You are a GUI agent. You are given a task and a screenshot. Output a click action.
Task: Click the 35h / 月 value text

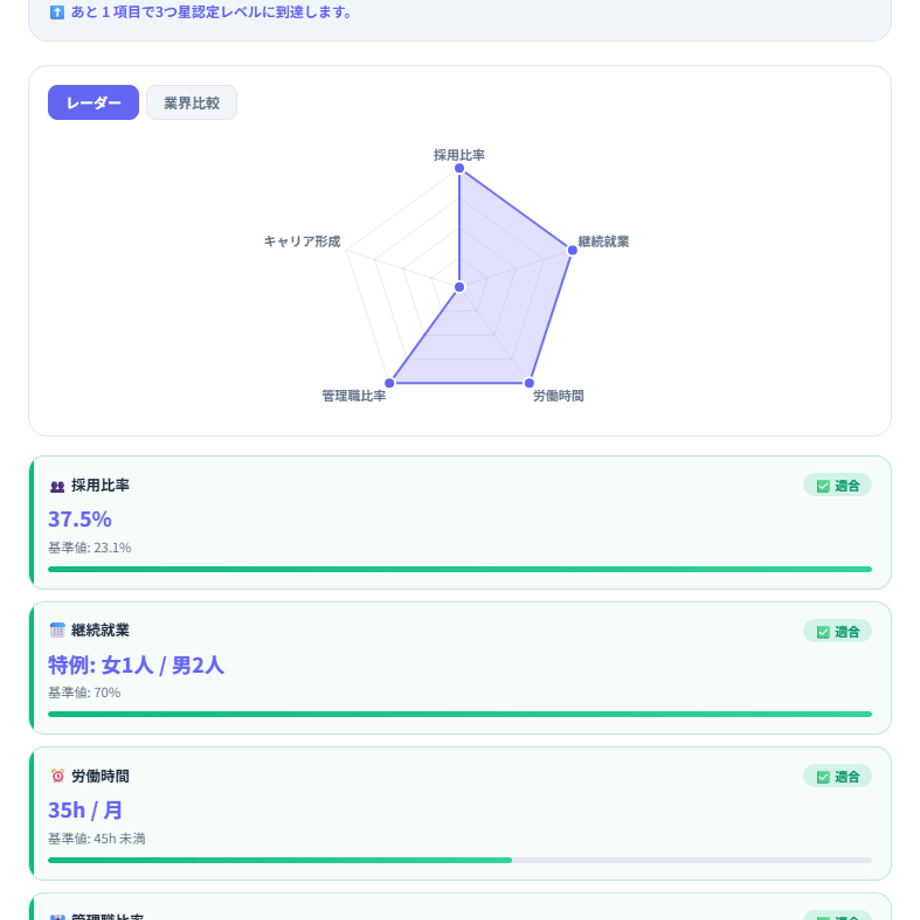[x=85, y=810]
